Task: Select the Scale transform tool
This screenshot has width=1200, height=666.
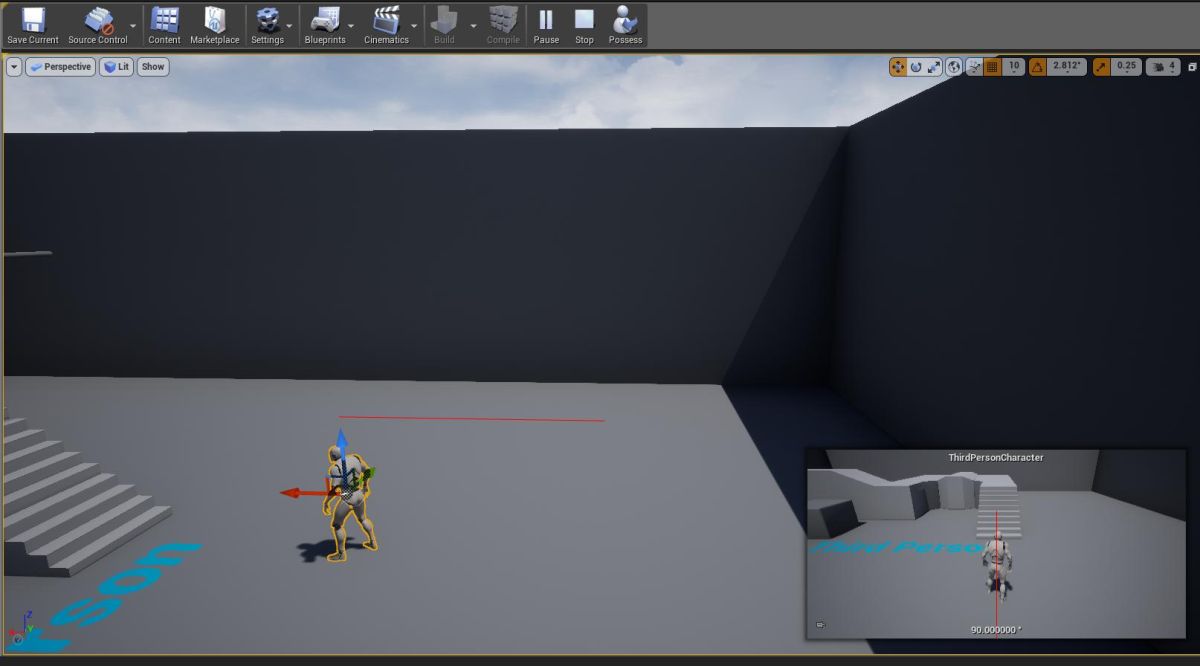Action: pyautogui.click(x=934, y=67)
